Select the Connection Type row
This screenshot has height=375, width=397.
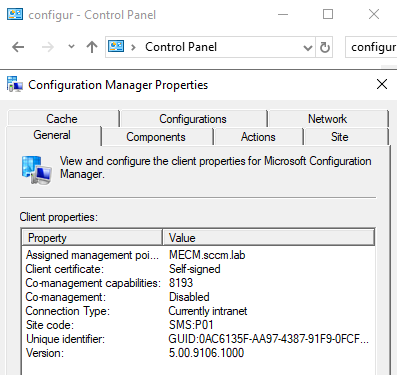[x=198, y=311]
